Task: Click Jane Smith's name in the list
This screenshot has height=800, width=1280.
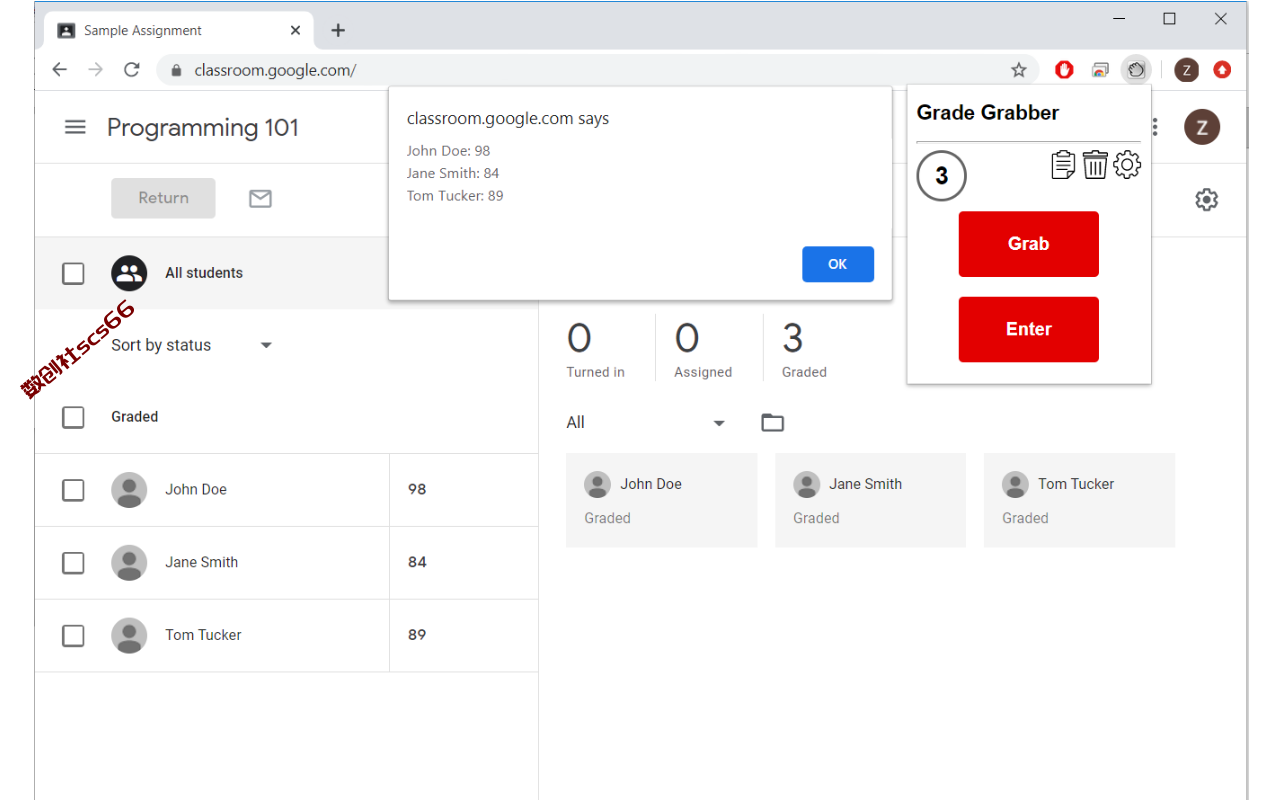Action: 202,563
